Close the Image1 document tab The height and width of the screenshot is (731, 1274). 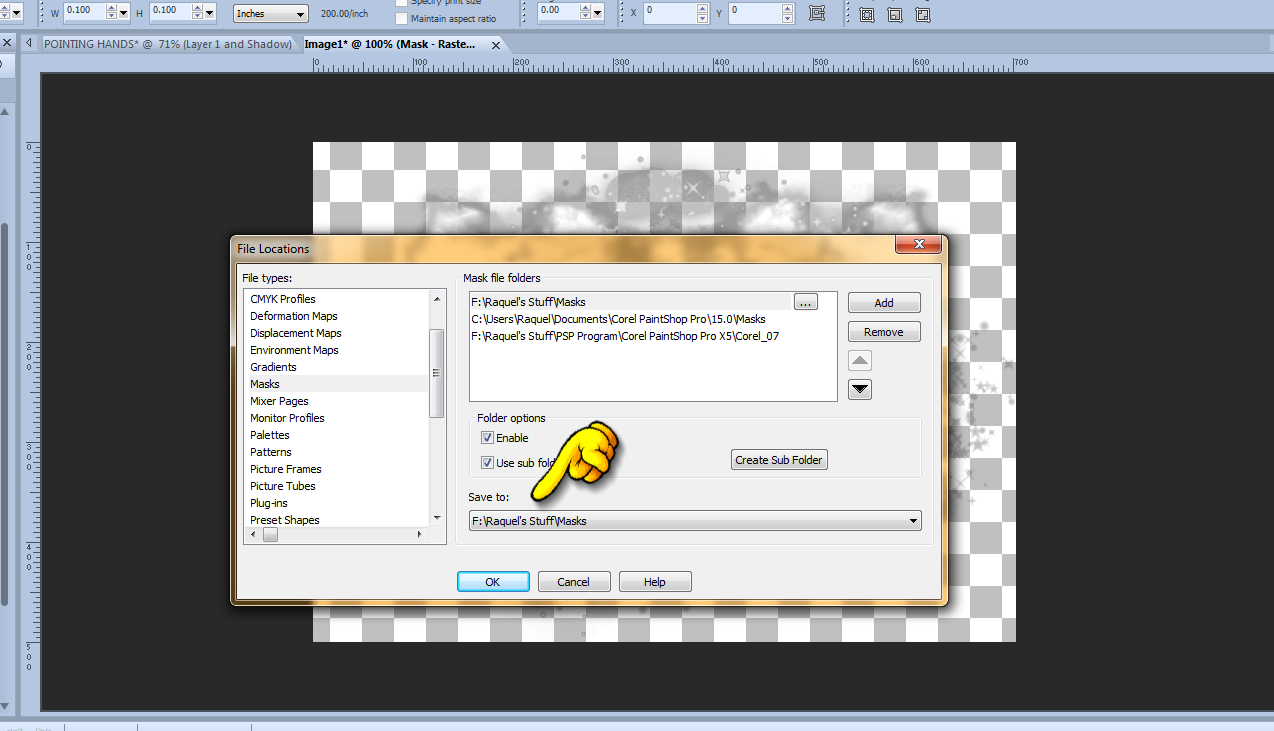click(x=494, y=44)
